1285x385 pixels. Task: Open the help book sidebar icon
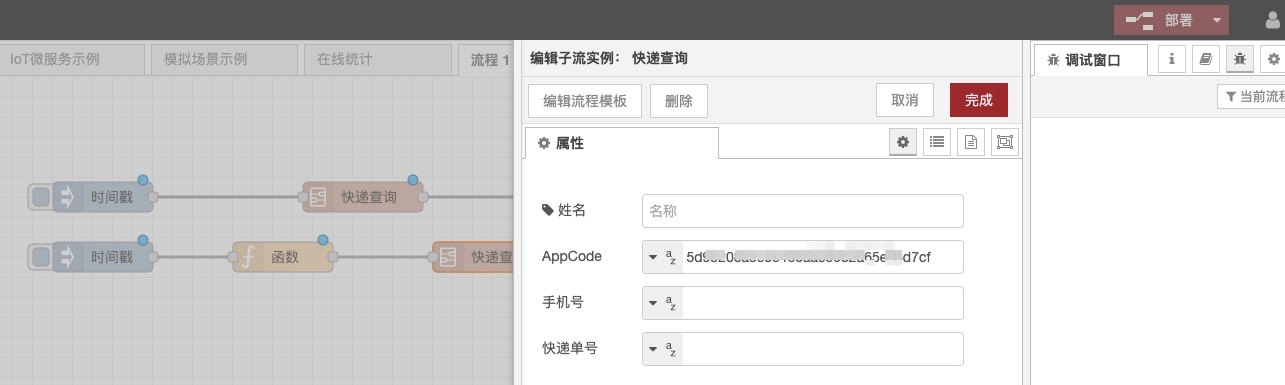coord(1206,59)
